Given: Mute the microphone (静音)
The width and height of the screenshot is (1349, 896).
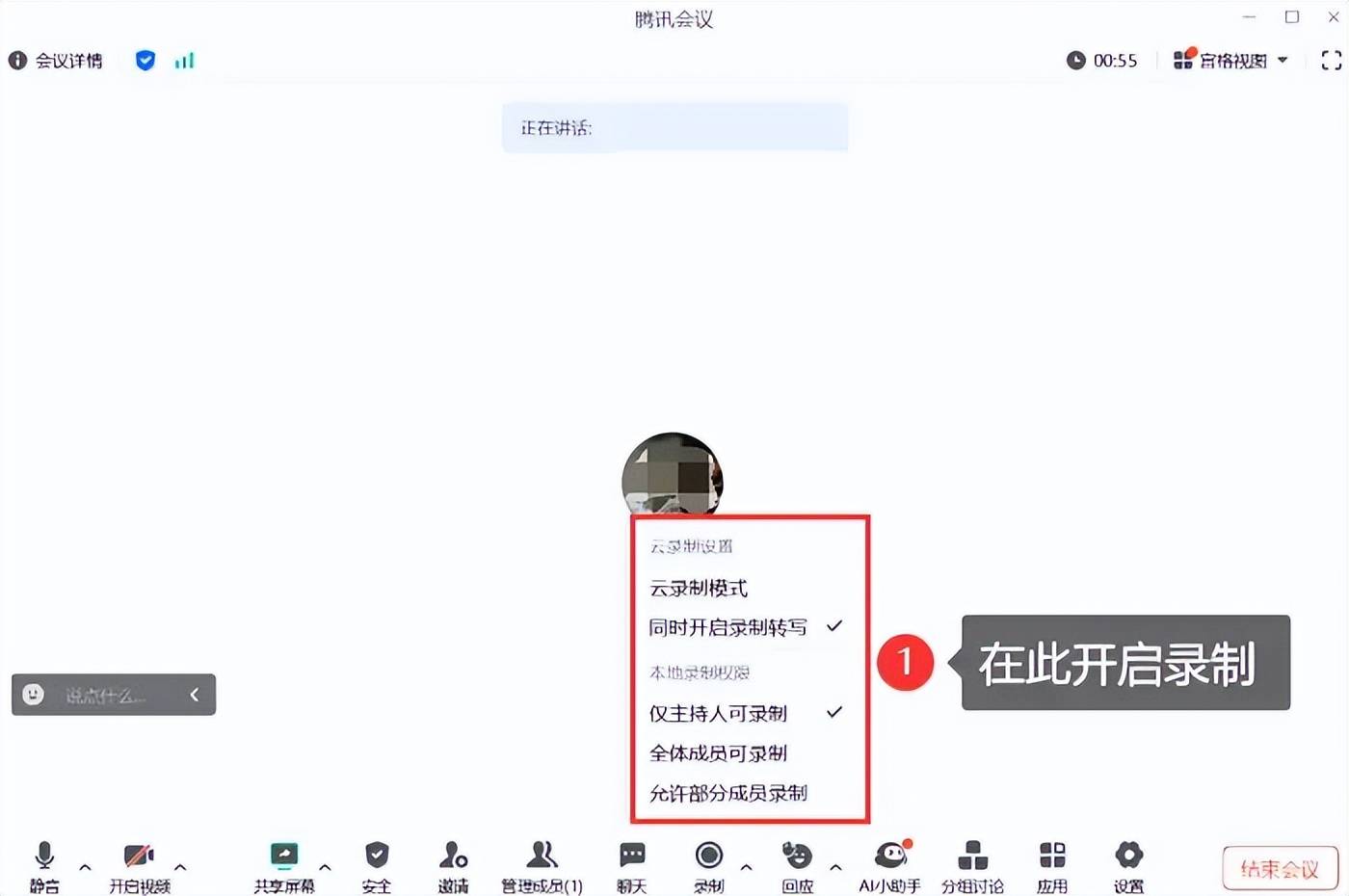Looking at the screenshot, I should click(x=44, y=866).
